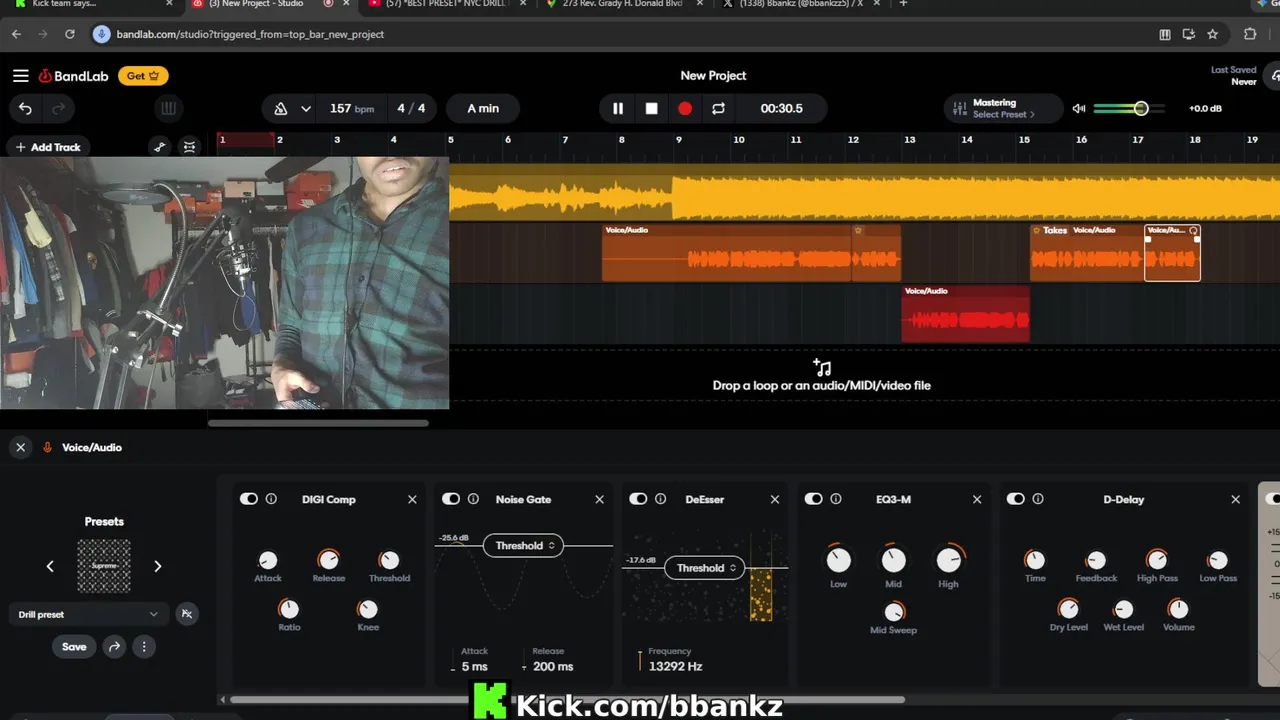Select the red Voice/Audio clip region
This screenshot has width=1280, height=720.
[965, 314]
